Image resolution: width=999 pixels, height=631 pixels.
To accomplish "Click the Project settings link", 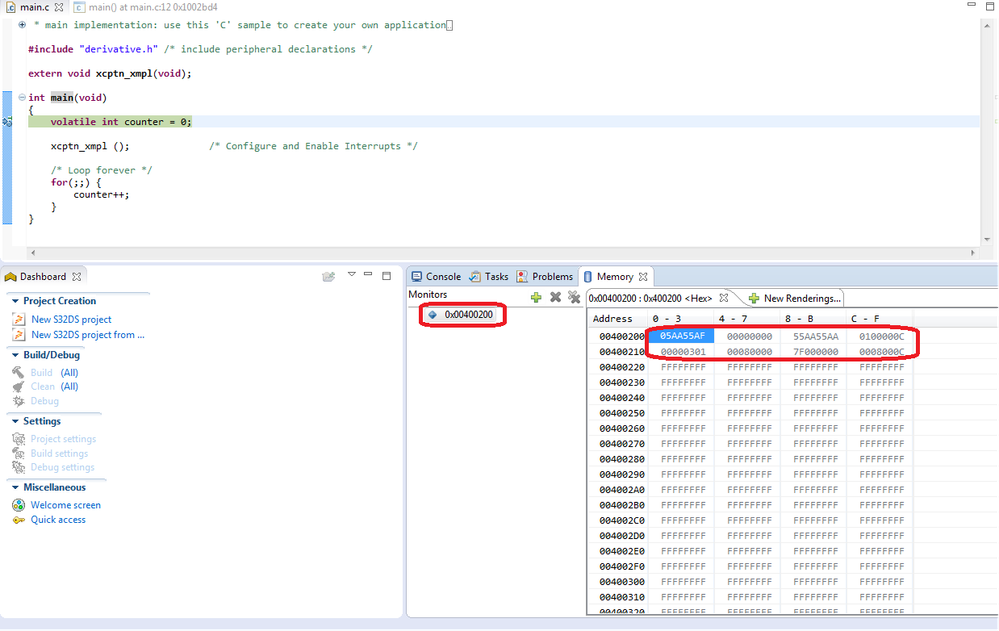I will pyautogui.click(x=64, y=439).
